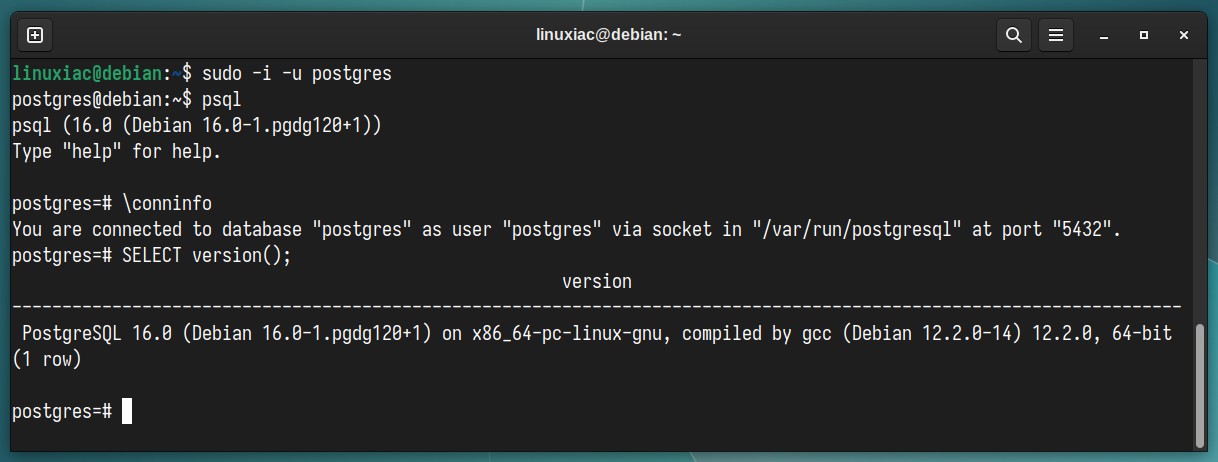The width and height of the screenshot is (1218, 462).
Task: Click the Type "help" for help line
Action: click(117, 152)
